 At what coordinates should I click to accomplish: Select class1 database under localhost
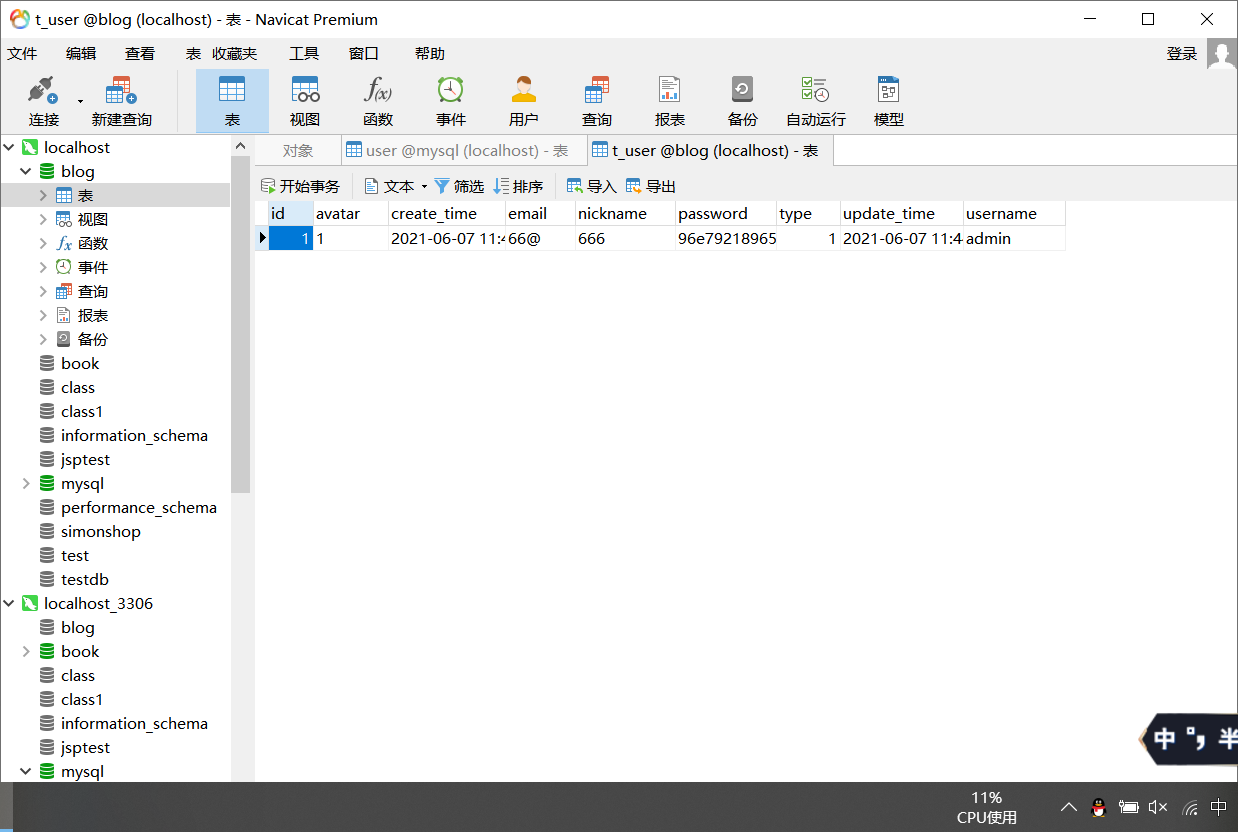(81, 411)
